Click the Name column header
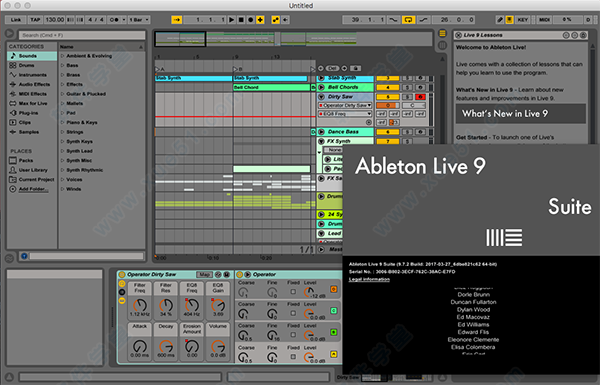 pyautogui.click(x=102, y=47)
